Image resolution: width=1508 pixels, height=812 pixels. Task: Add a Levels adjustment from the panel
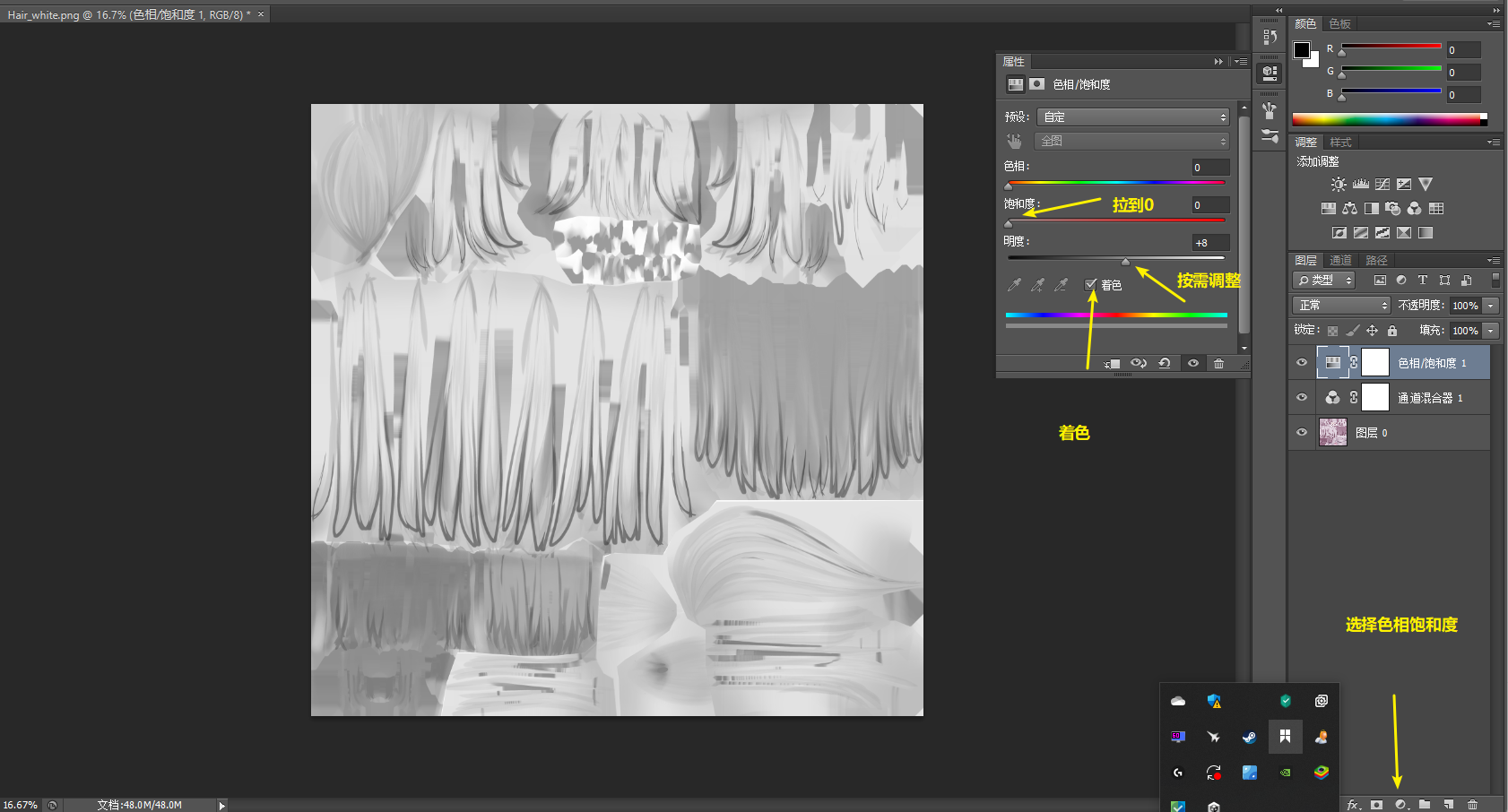1360,185
